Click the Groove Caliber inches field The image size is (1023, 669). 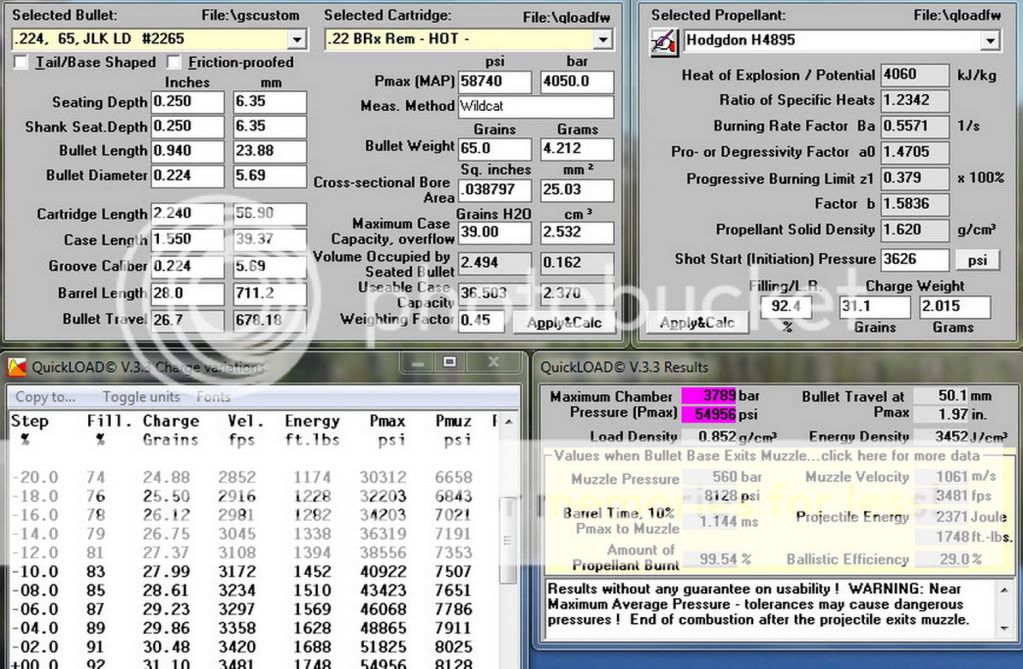(187, 267)
